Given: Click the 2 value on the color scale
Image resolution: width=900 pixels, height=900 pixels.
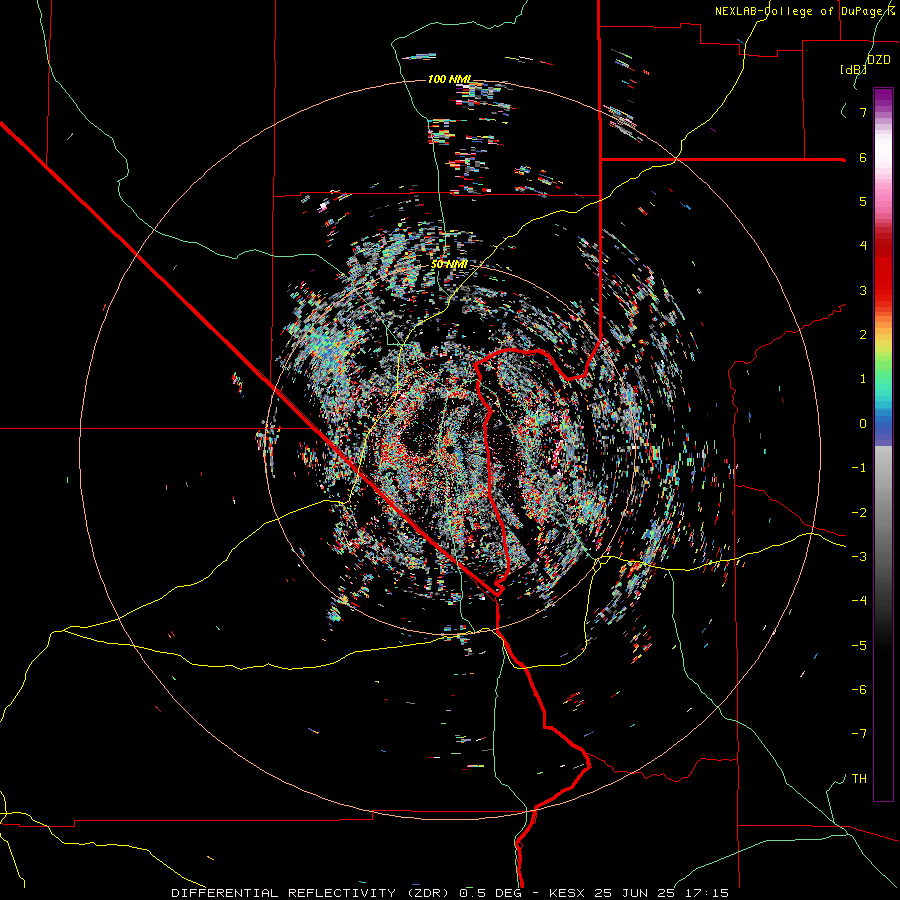Looking at the screenshot, I should pos(863,335).
